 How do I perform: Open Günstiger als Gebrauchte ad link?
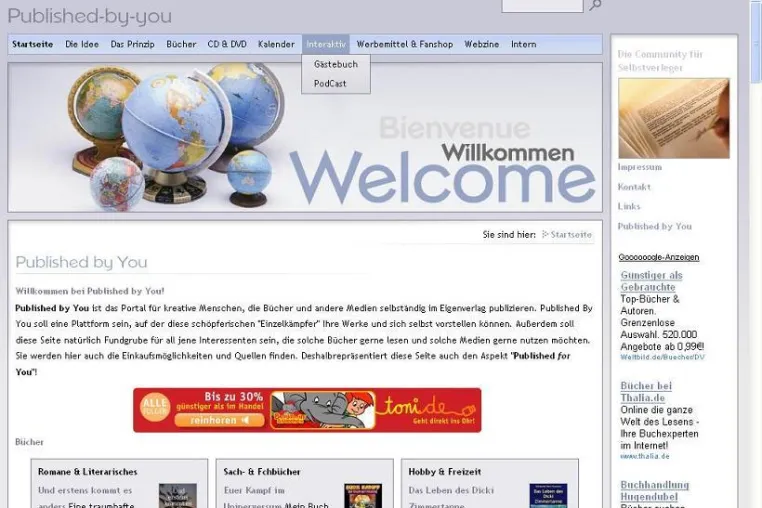[651, 281]
